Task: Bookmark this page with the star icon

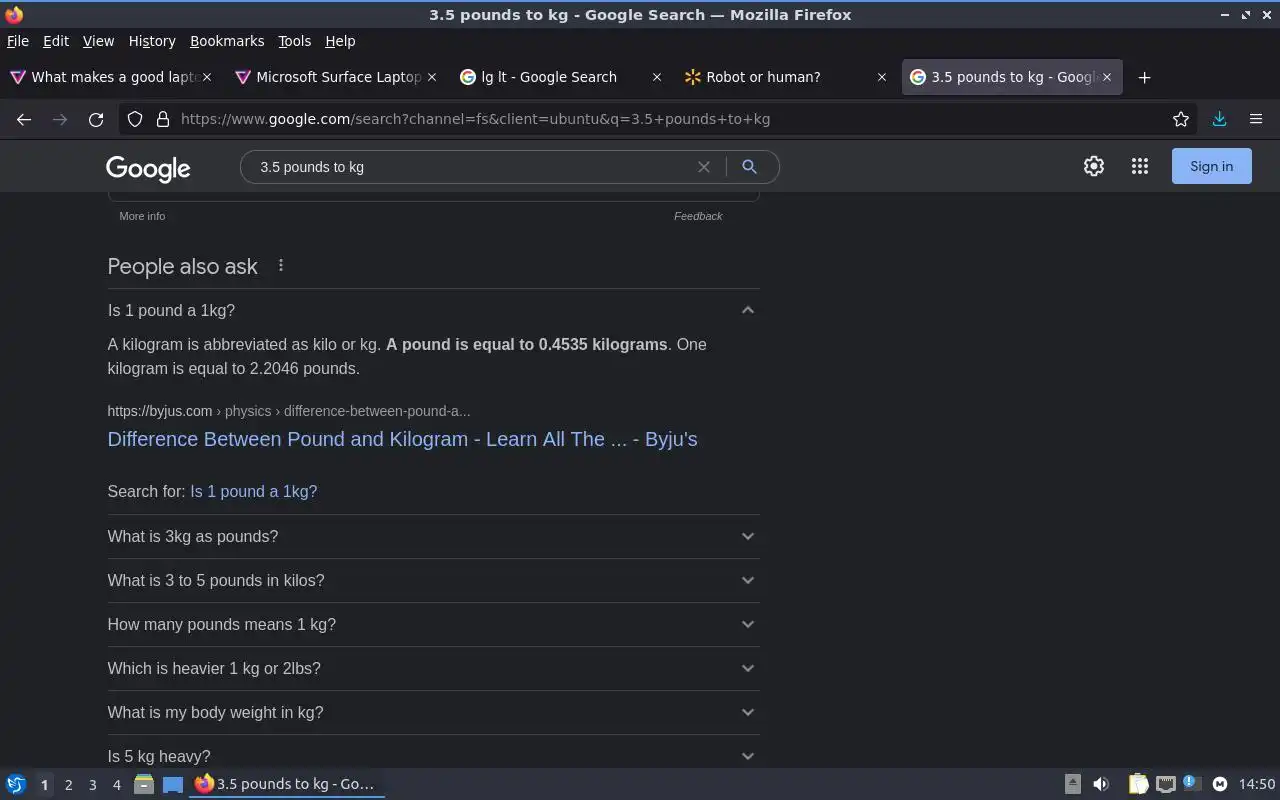Action: tap(1181, 119)
